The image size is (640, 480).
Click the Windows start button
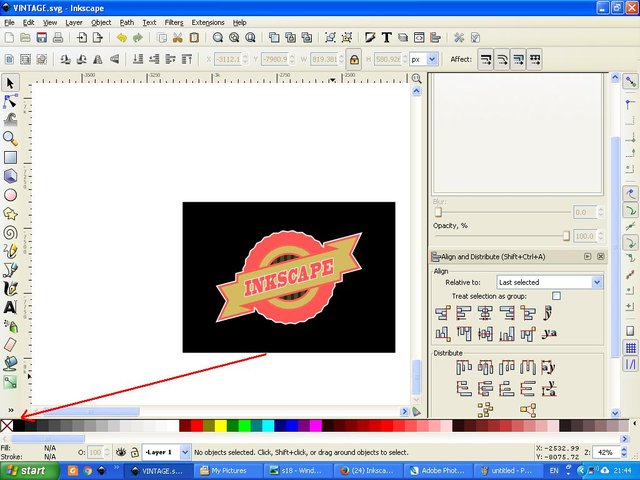(29, 471)
